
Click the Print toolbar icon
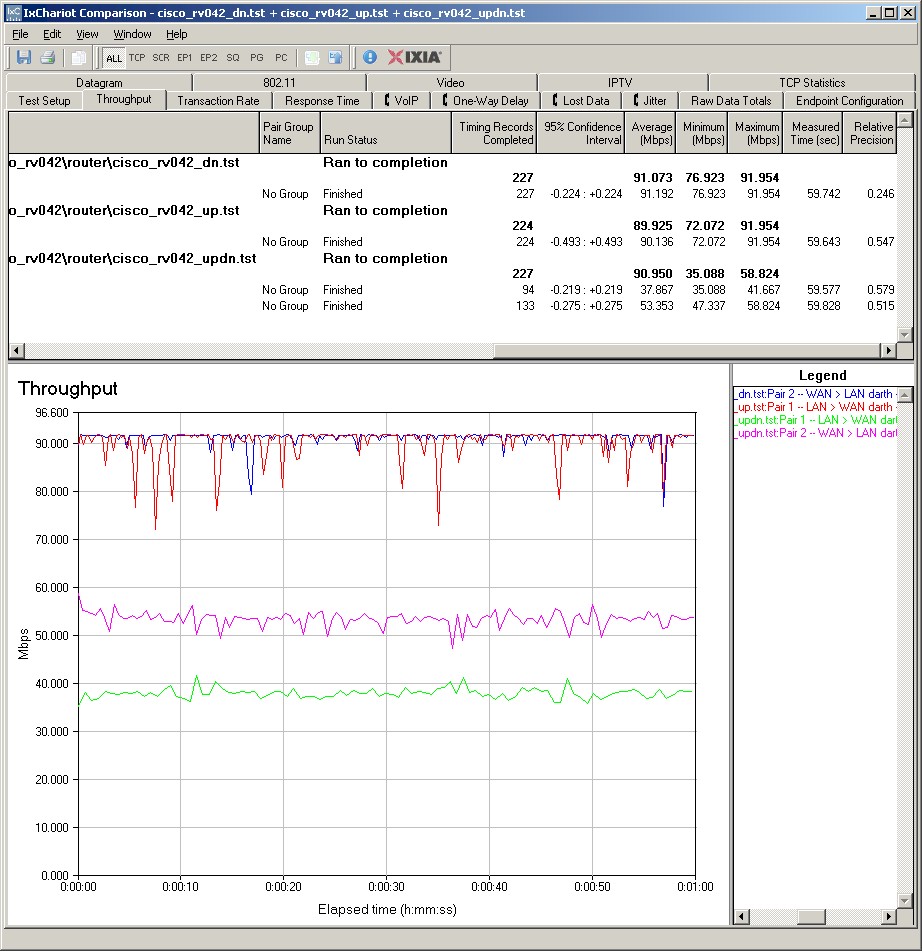47,58
